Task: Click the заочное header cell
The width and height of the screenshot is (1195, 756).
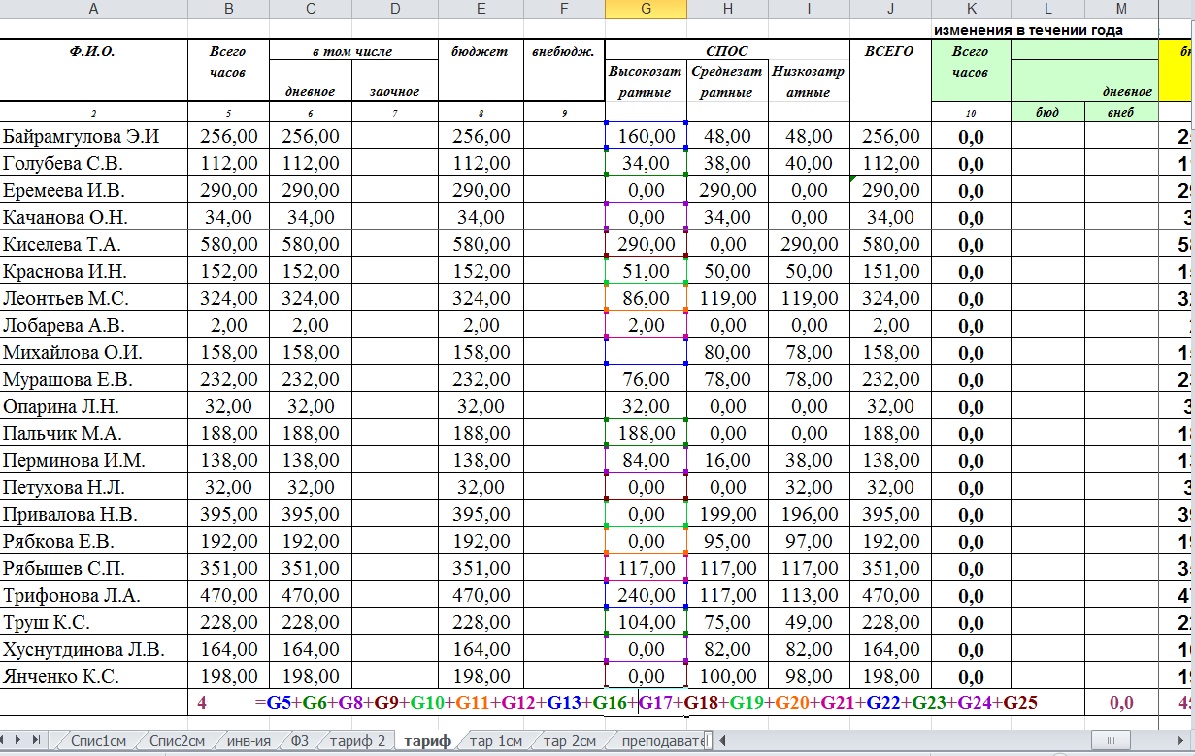Action: tap(395, 81)
